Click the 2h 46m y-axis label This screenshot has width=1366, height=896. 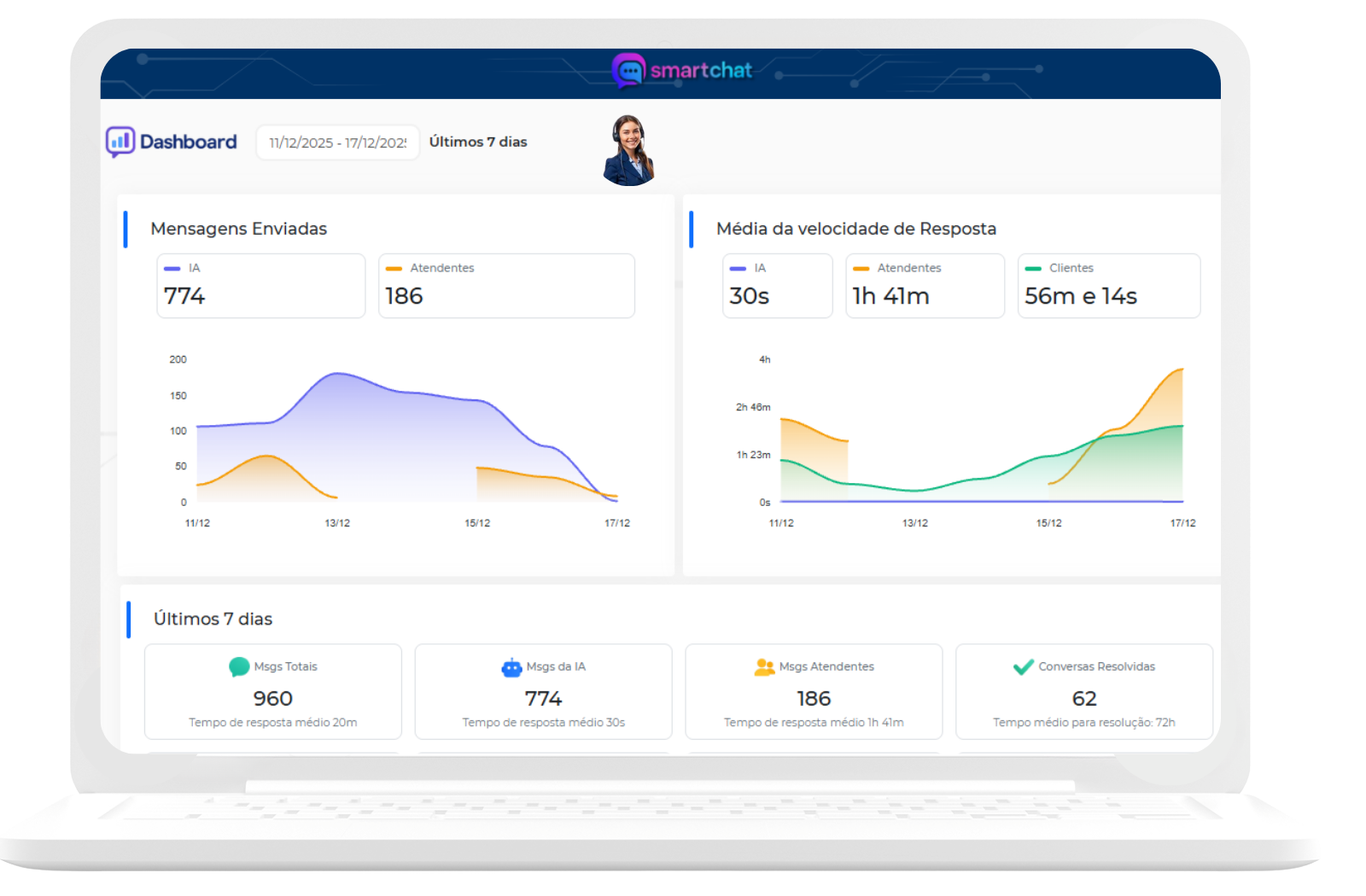[x=753, y=407]
